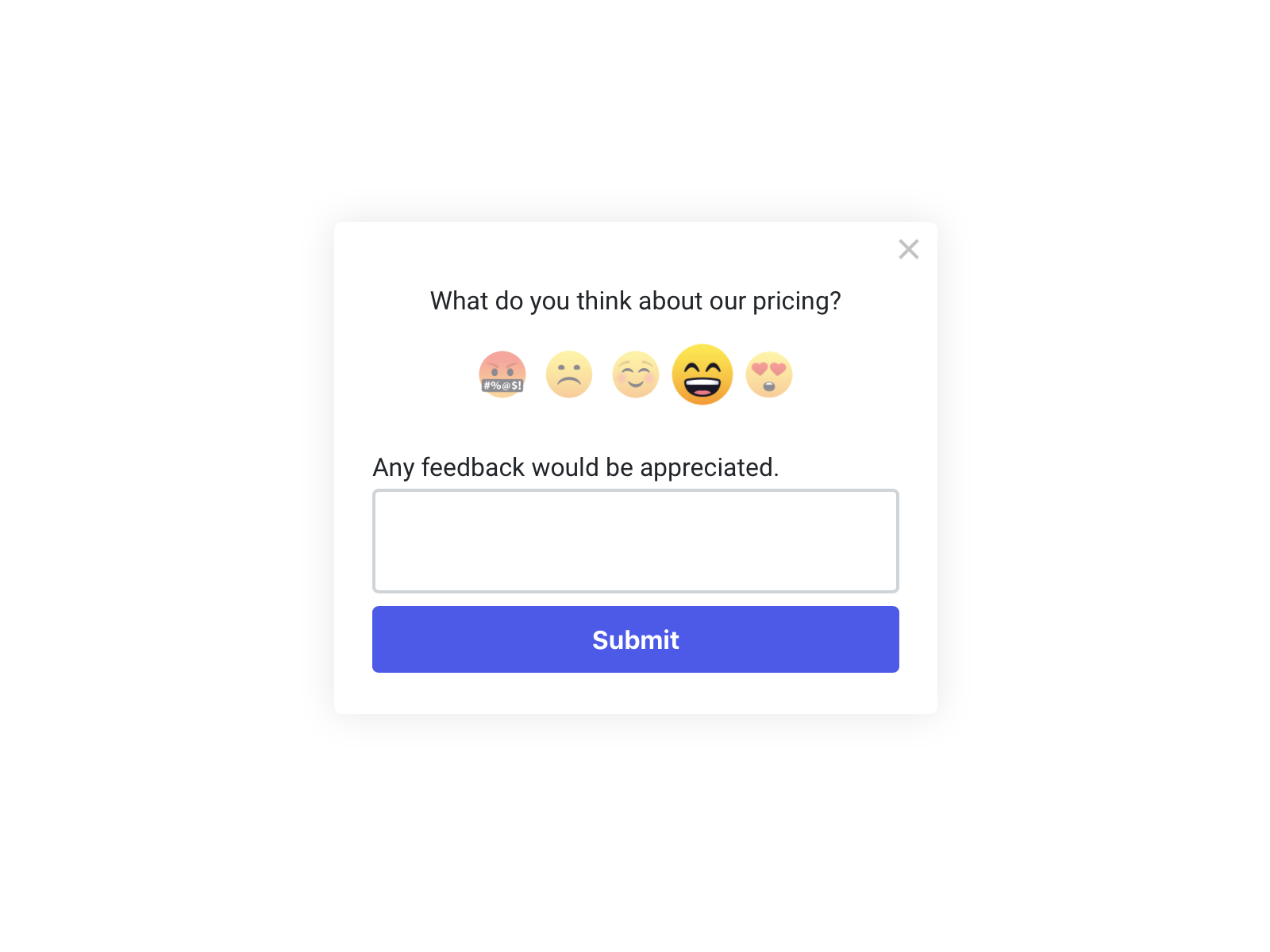Deselect the currently selected happy emoji
Viewport: 1270px width, 952px height.
(702, 374)
